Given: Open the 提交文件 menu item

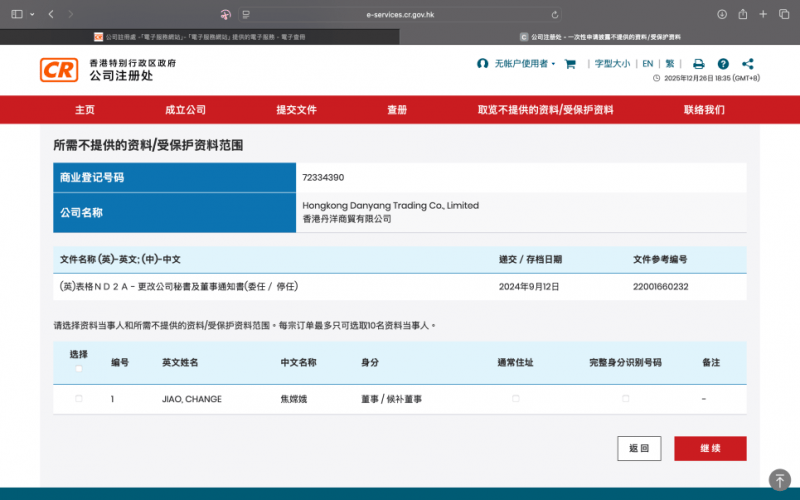Looking at the screenshot, I should pyautogui.click(x=296, y=110).
